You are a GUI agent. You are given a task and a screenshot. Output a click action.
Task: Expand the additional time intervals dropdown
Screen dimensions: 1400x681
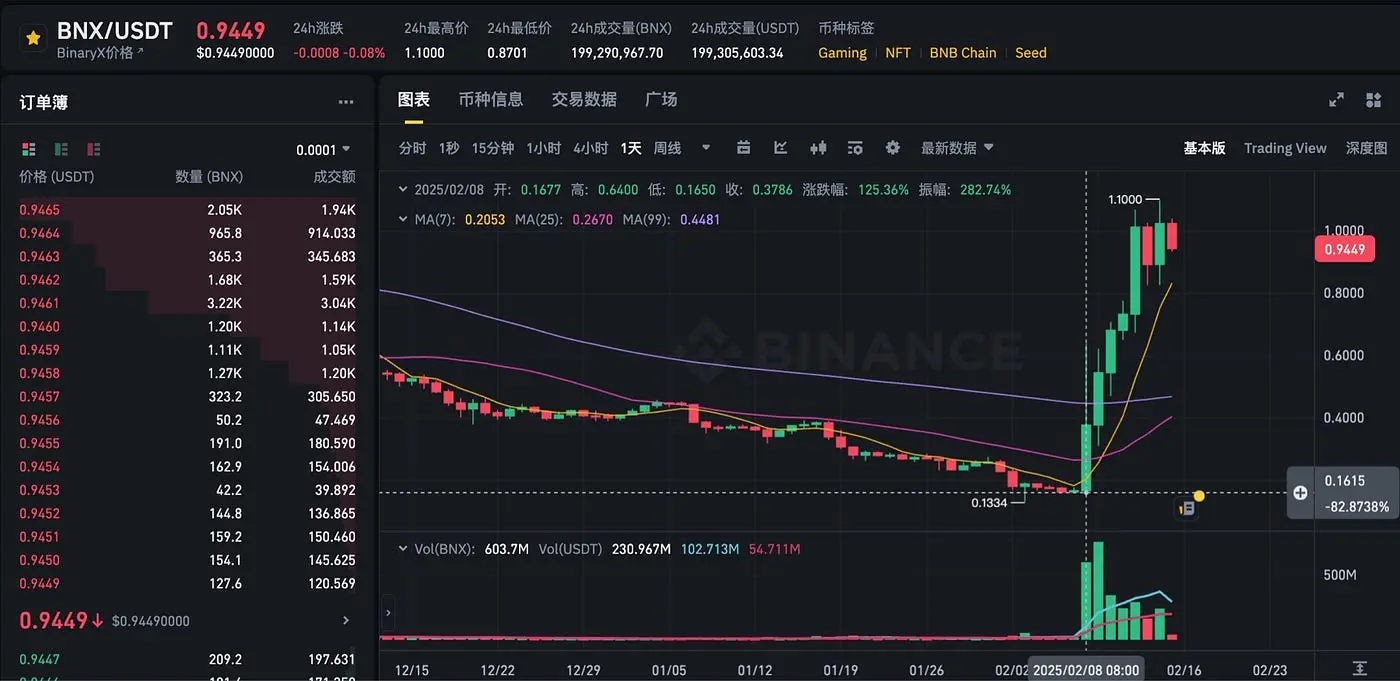706,148
